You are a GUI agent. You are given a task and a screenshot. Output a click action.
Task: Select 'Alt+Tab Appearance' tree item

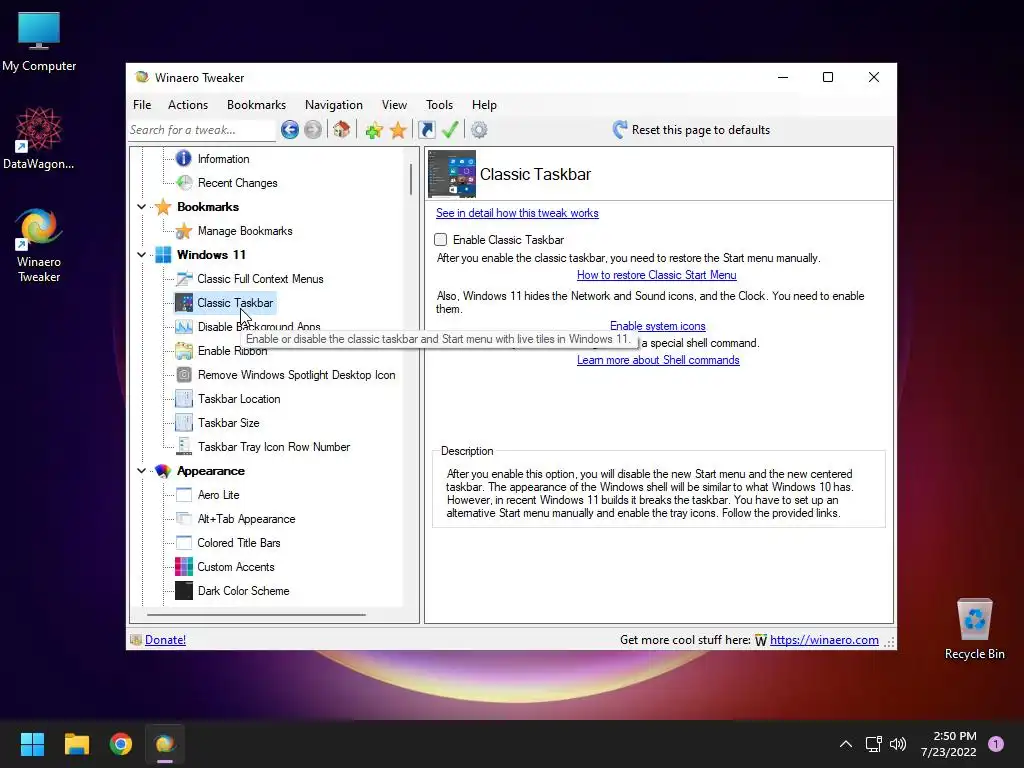[246, 519]
